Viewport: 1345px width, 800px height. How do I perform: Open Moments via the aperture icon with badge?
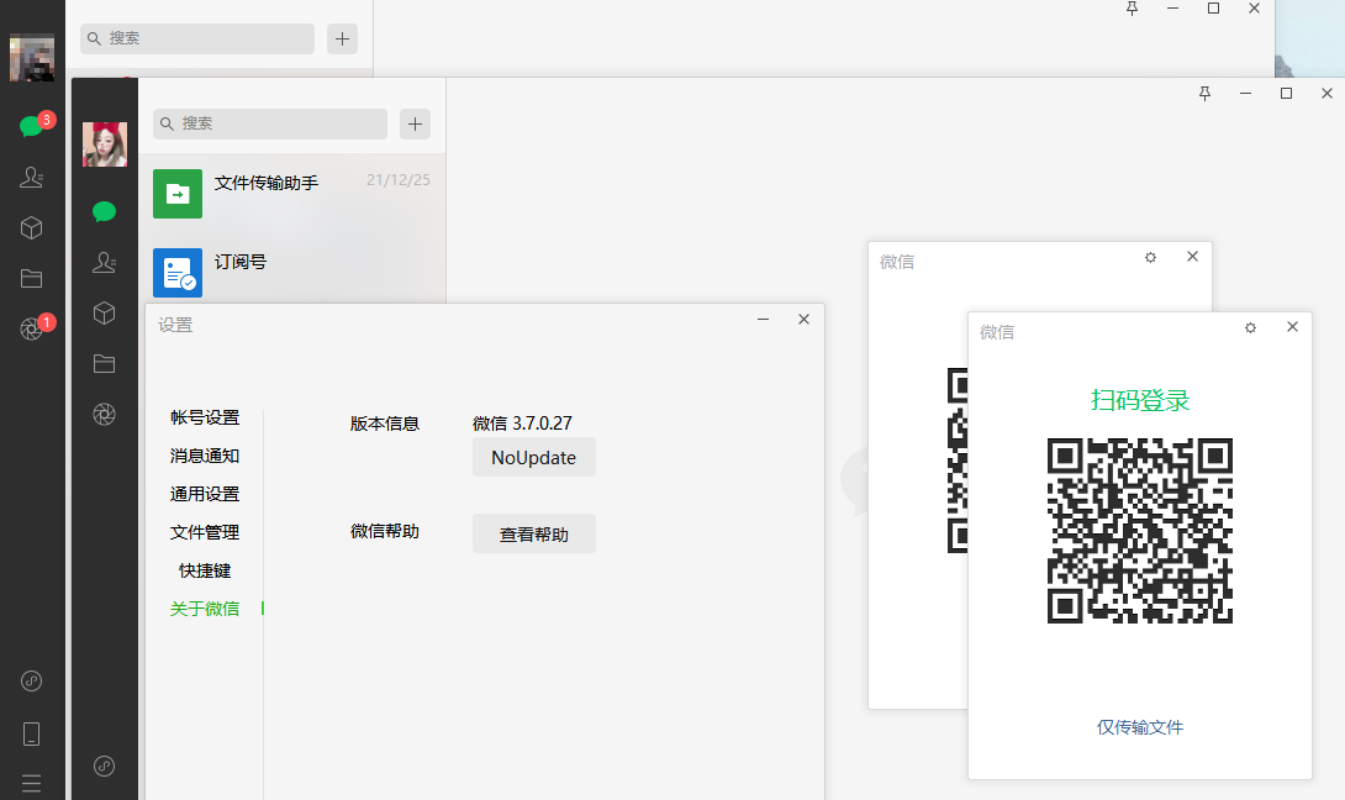tap(32, 328)
